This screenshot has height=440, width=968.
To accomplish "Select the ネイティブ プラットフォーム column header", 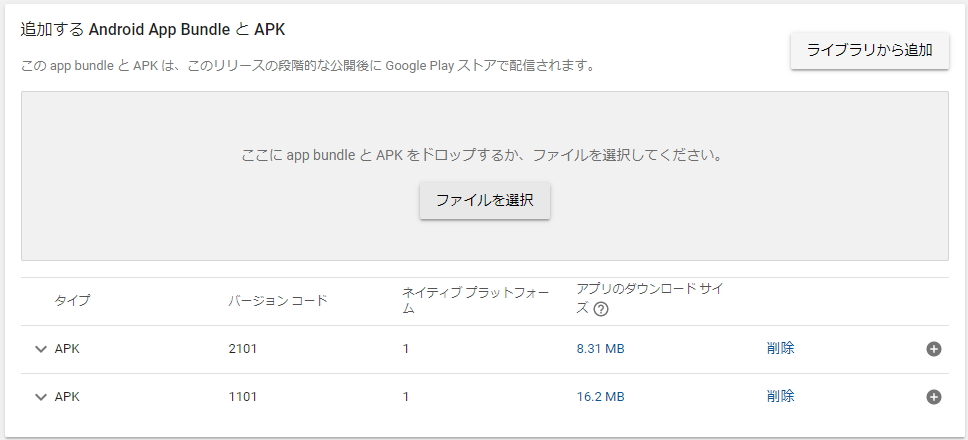I will pos(475,300).
